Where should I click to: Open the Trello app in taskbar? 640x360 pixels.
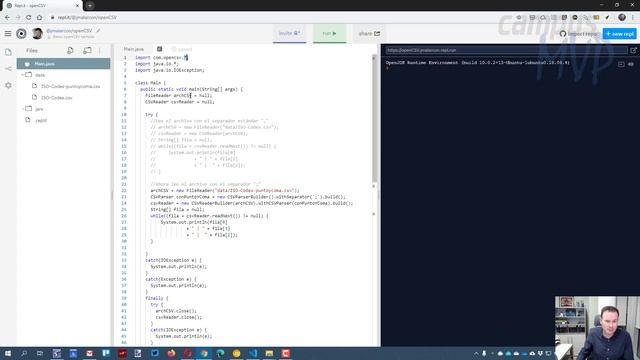point(106,353)
